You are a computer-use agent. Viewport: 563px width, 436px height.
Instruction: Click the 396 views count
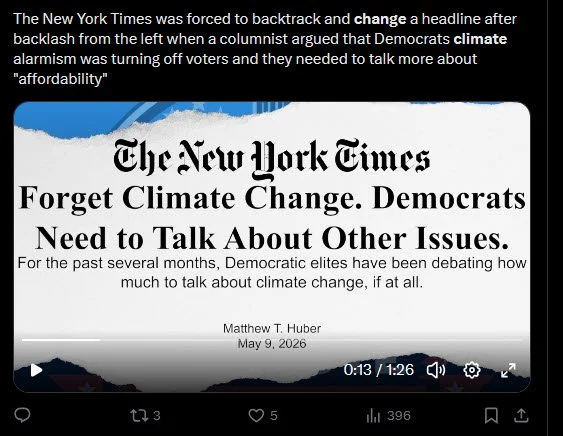tap(399, 416)
